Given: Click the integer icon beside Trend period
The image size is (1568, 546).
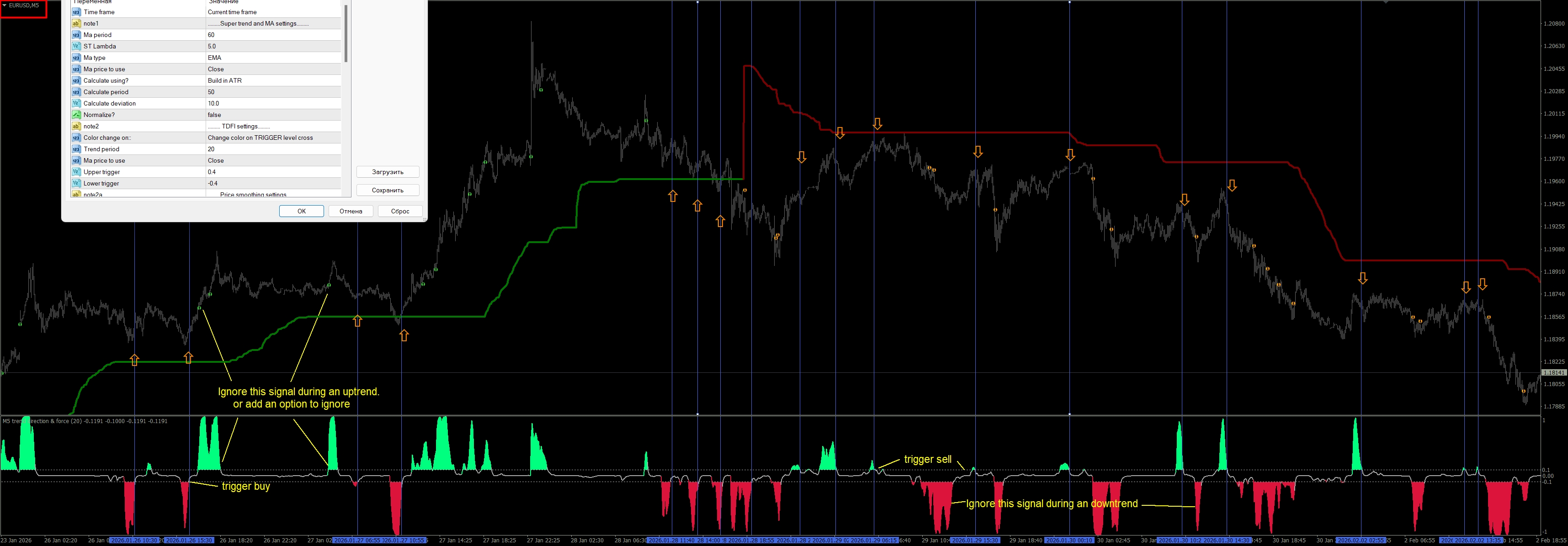Looking at the screenshot, I should tap(76, 149).
